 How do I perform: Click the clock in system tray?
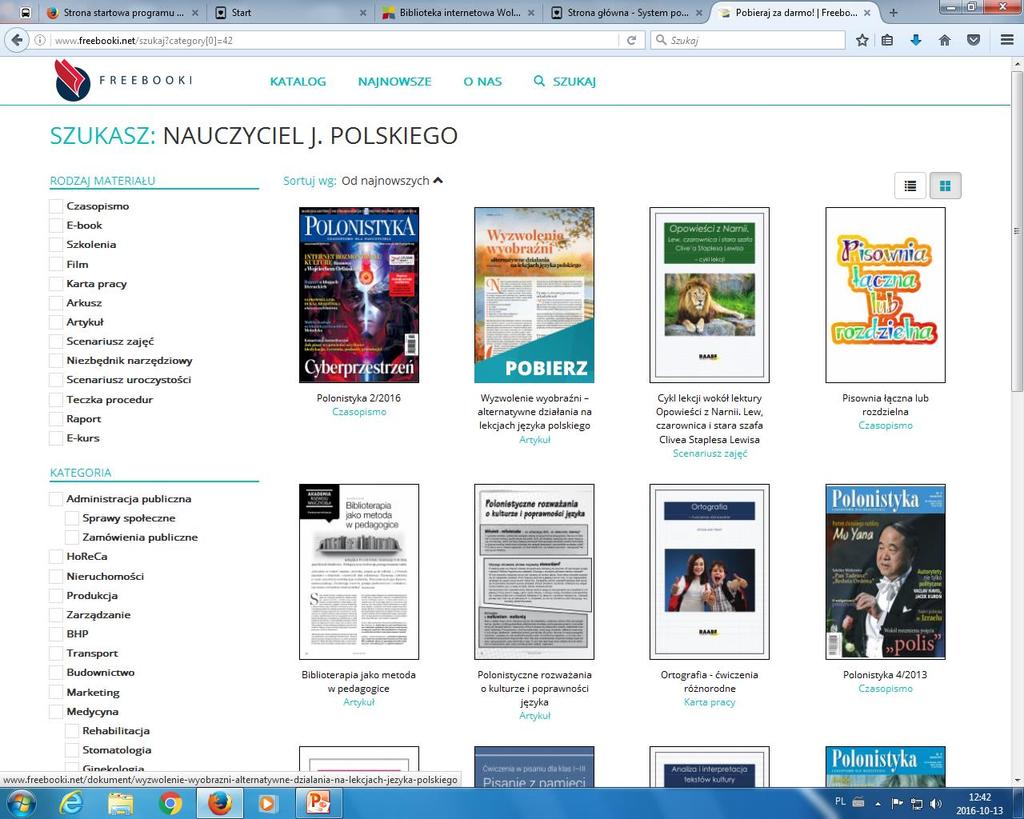(x=979, y=804)
